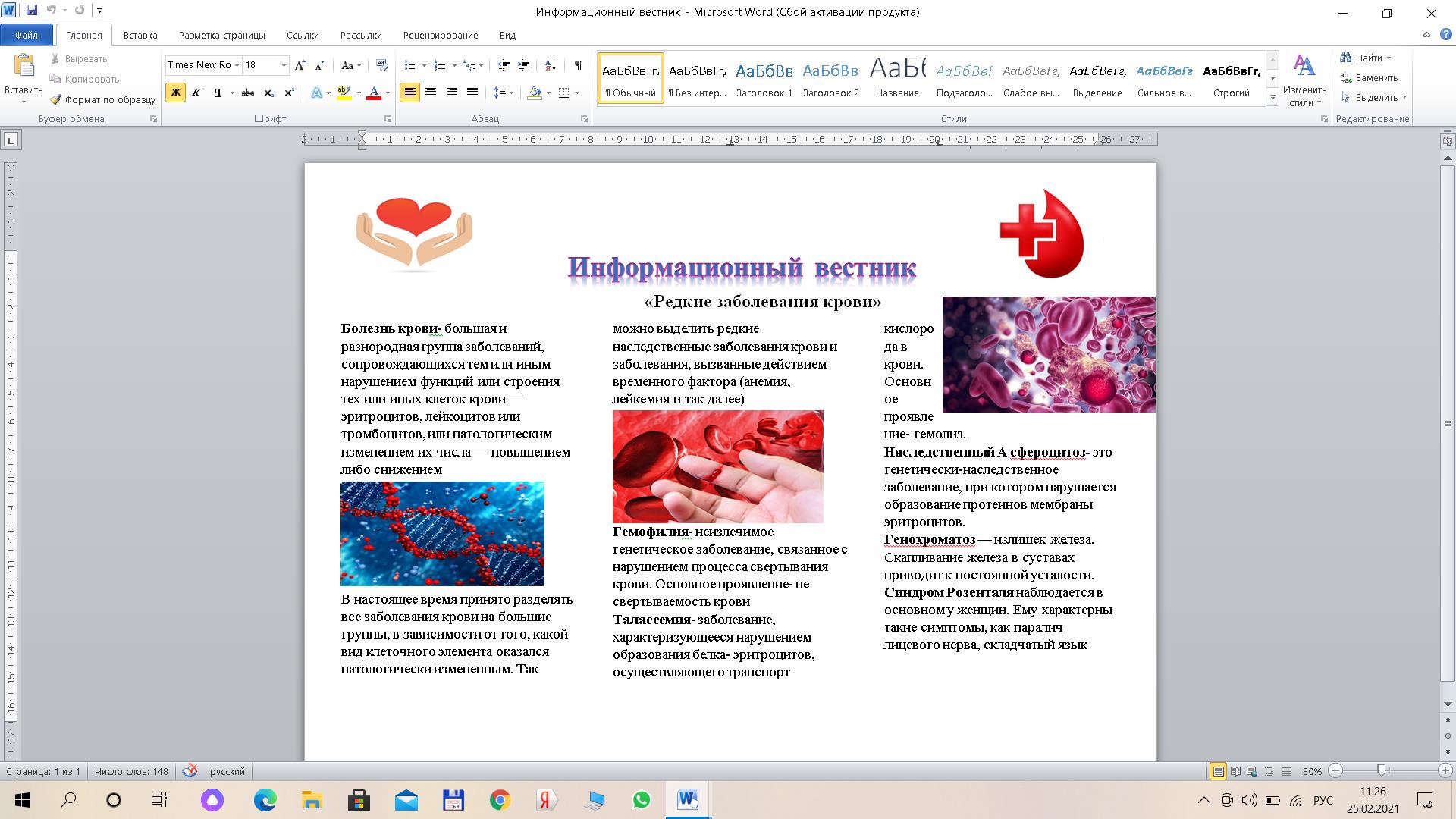Click the sort A-Z icon
The width and height of the screenshot is (1456, 819).
click(x=551, y=65)
